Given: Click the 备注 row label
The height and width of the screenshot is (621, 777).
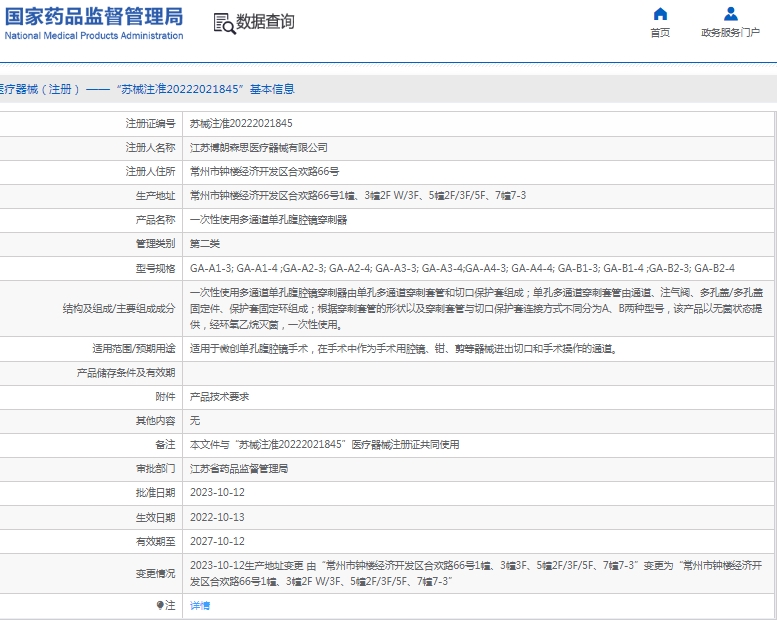Looking at the screenshot, I should click(166, 445).
